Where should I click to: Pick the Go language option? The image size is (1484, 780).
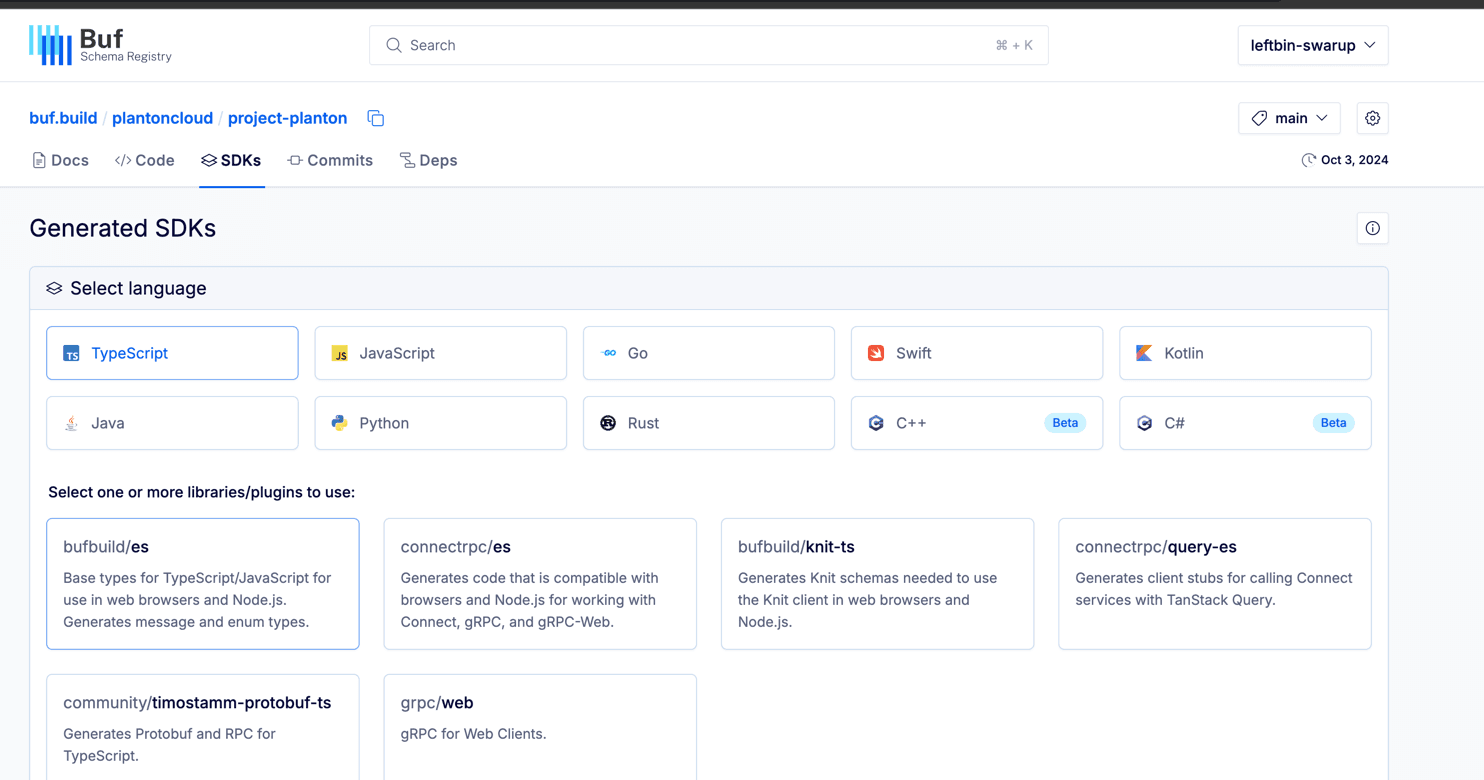709,353
